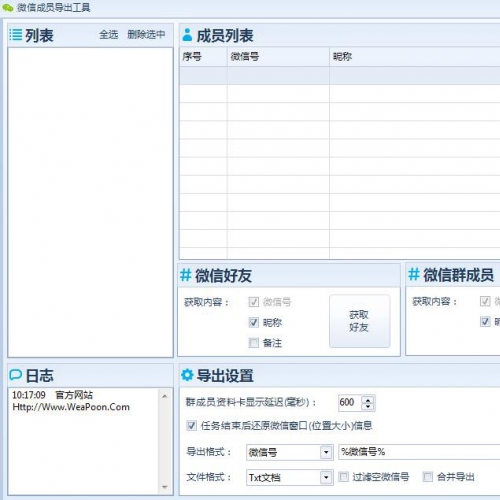
Task: Enable the 备注 checkbox
Action: [x=254, y=343]
